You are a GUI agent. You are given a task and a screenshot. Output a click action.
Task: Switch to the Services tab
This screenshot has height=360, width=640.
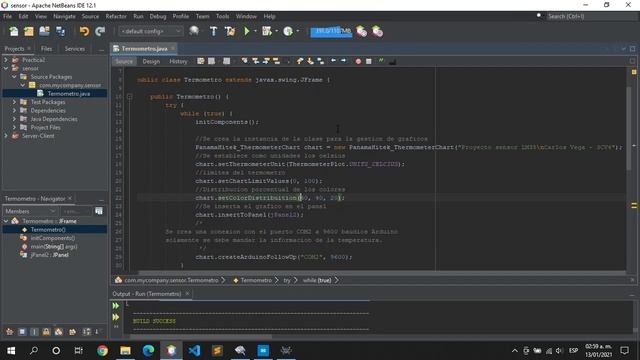(75, 49)
